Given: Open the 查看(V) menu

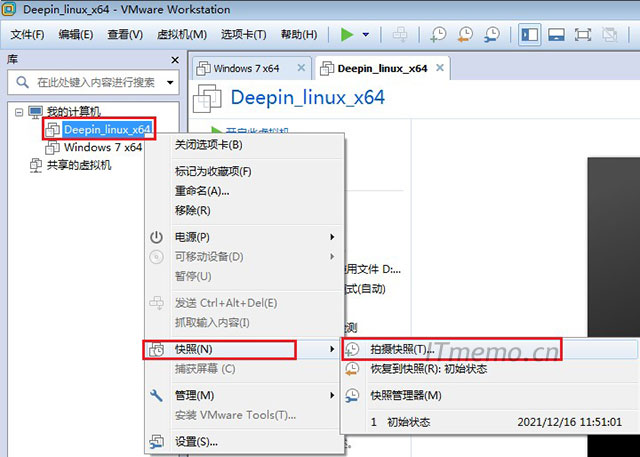Looking at the screenshot, I should pos(125,35).
